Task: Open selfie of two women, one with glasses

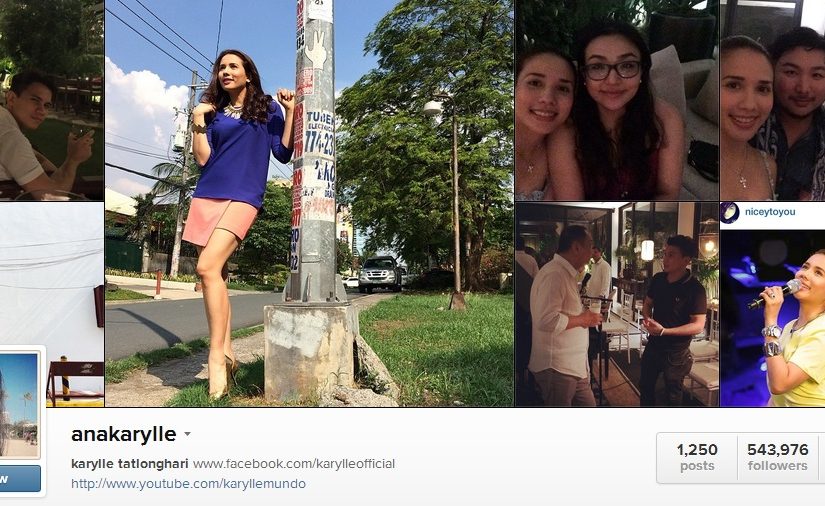Action: click(617, 100)
